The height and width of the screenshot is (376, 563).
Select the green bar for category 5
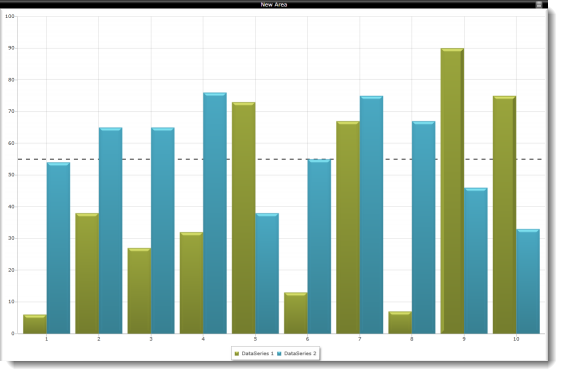(243, 218)
